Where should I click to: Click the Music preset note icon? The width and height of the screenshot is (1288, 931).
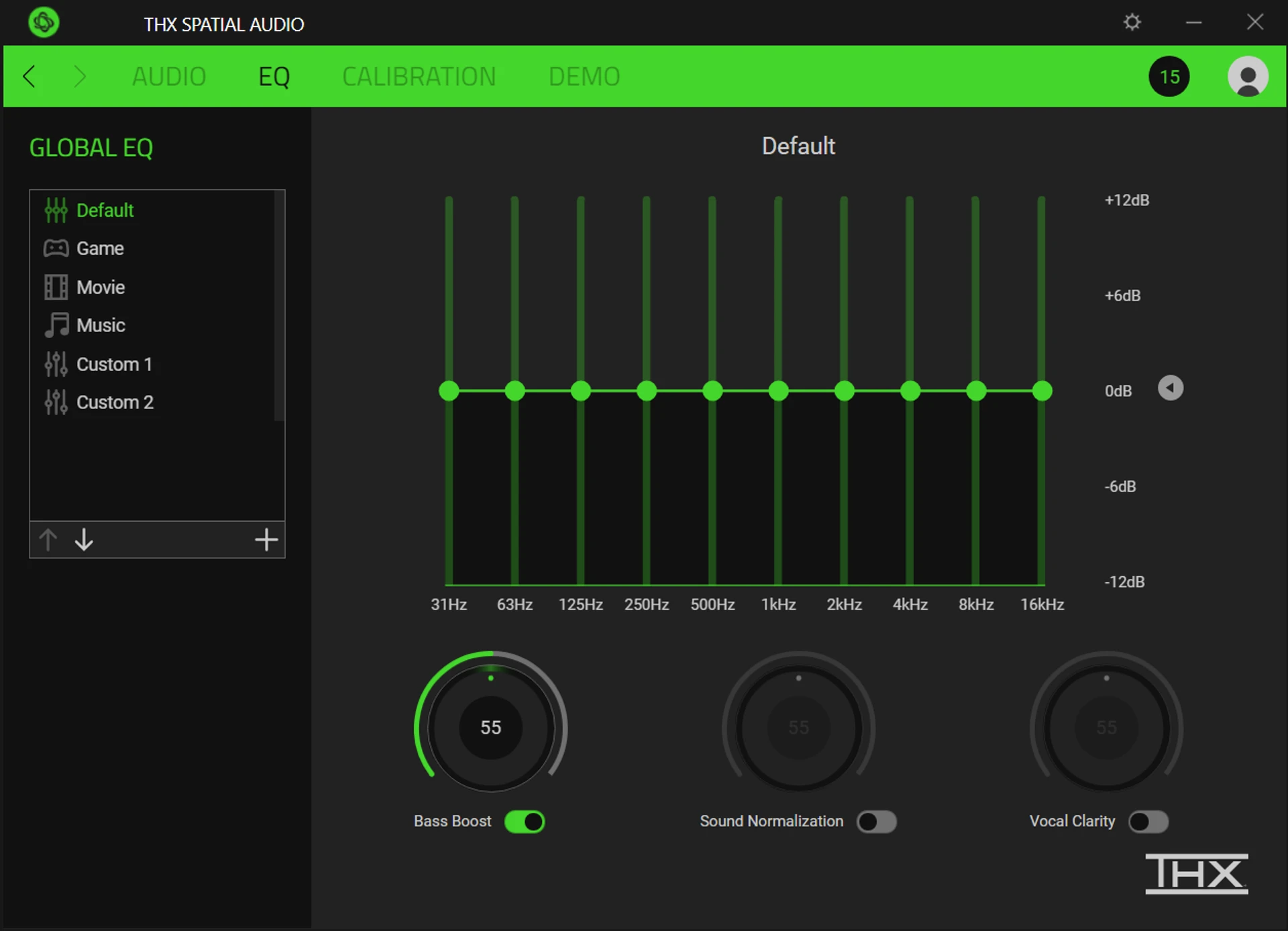pos(56,325)
